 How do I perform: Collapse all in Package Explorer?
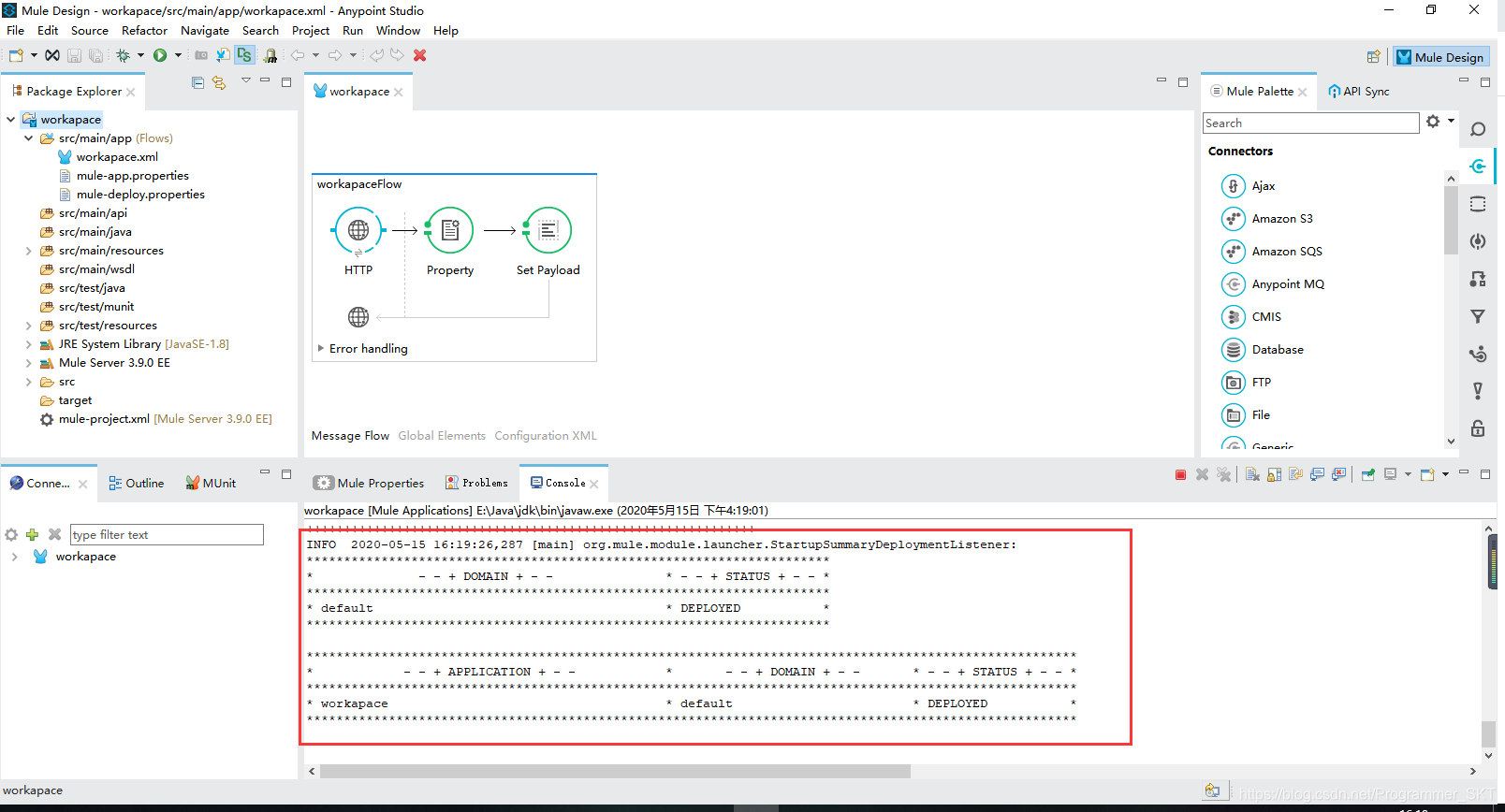pos(197,82)
